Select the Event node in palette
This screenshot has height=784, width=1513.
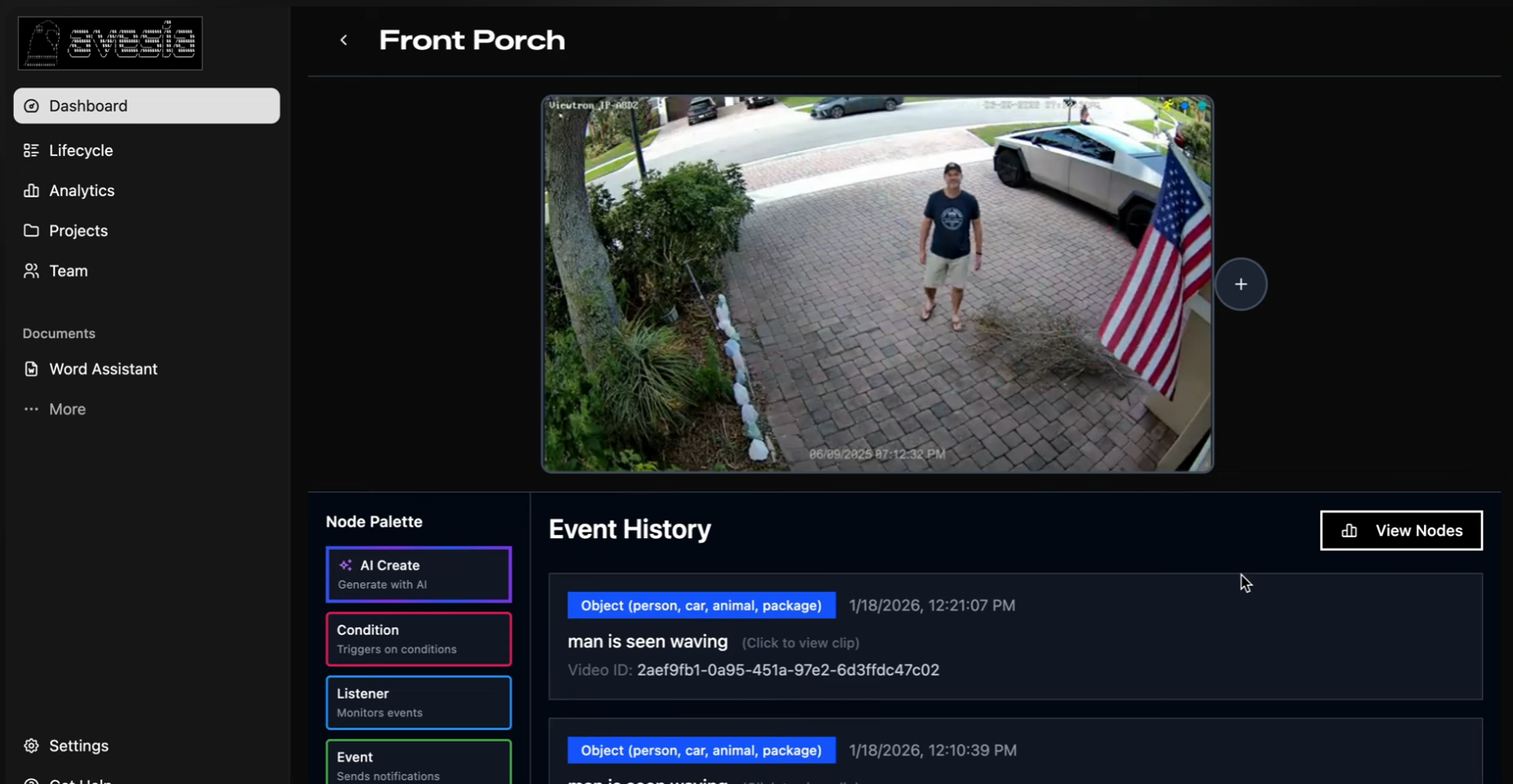pyautogui.click(x=418, y=763)
